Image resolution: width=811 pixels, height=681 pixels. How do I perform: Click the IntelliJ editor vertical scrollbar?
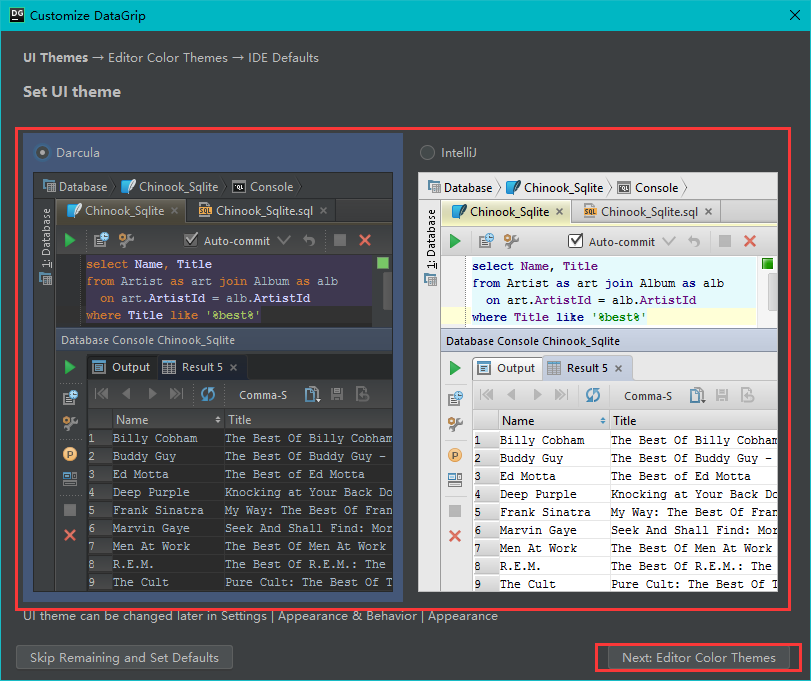pos(772,292)
